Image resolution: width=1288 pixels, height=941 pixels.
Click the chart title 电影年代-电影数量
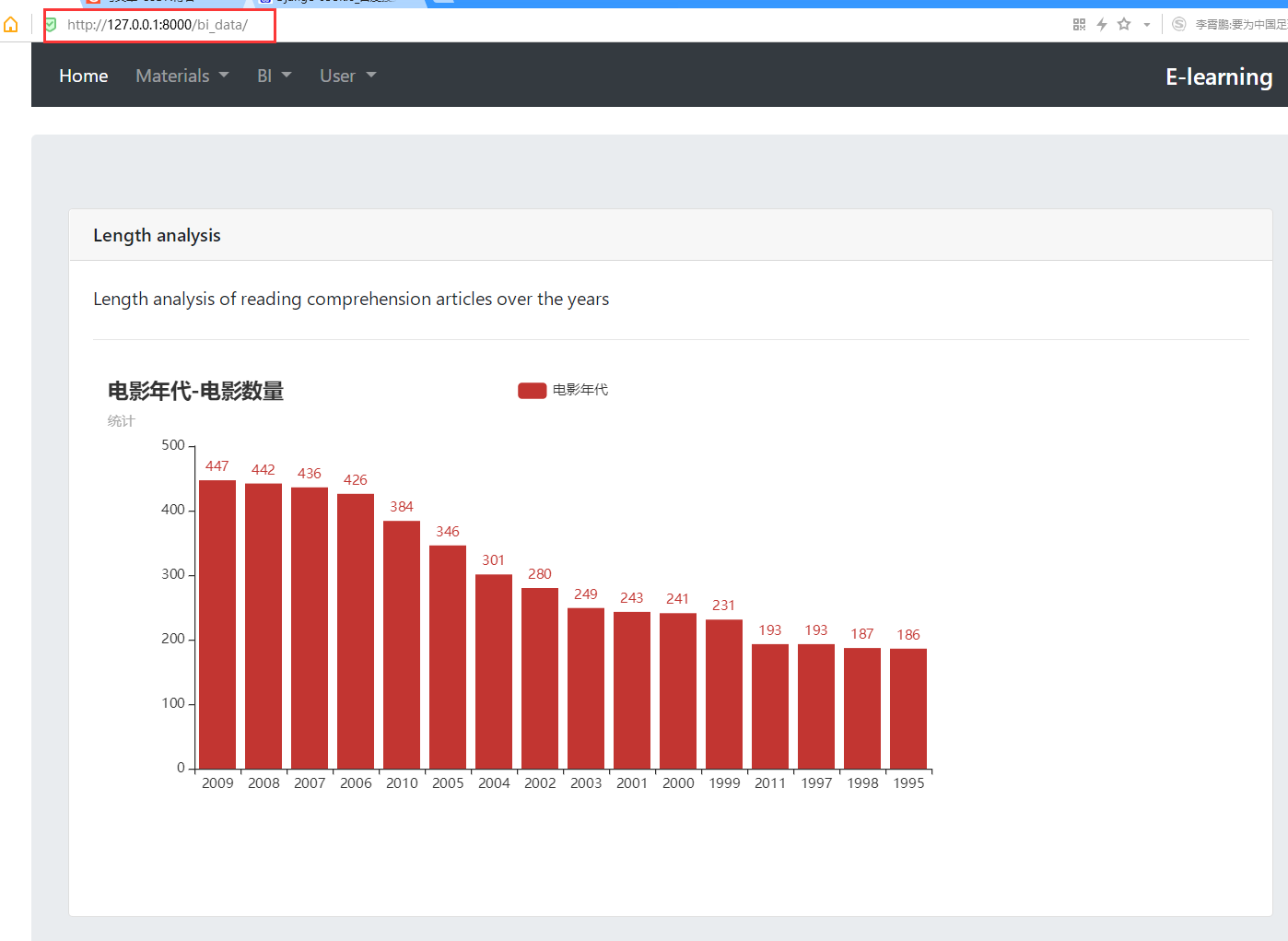pos(195,391)
